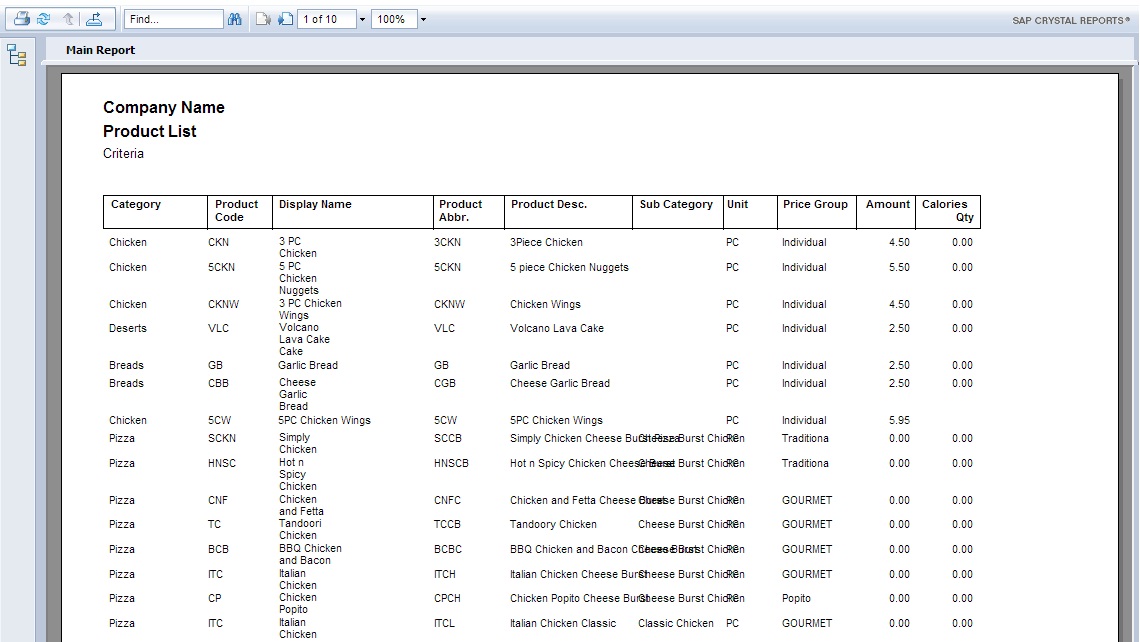
Task: Click the Criteria label
Action: (x=124, y=153)
